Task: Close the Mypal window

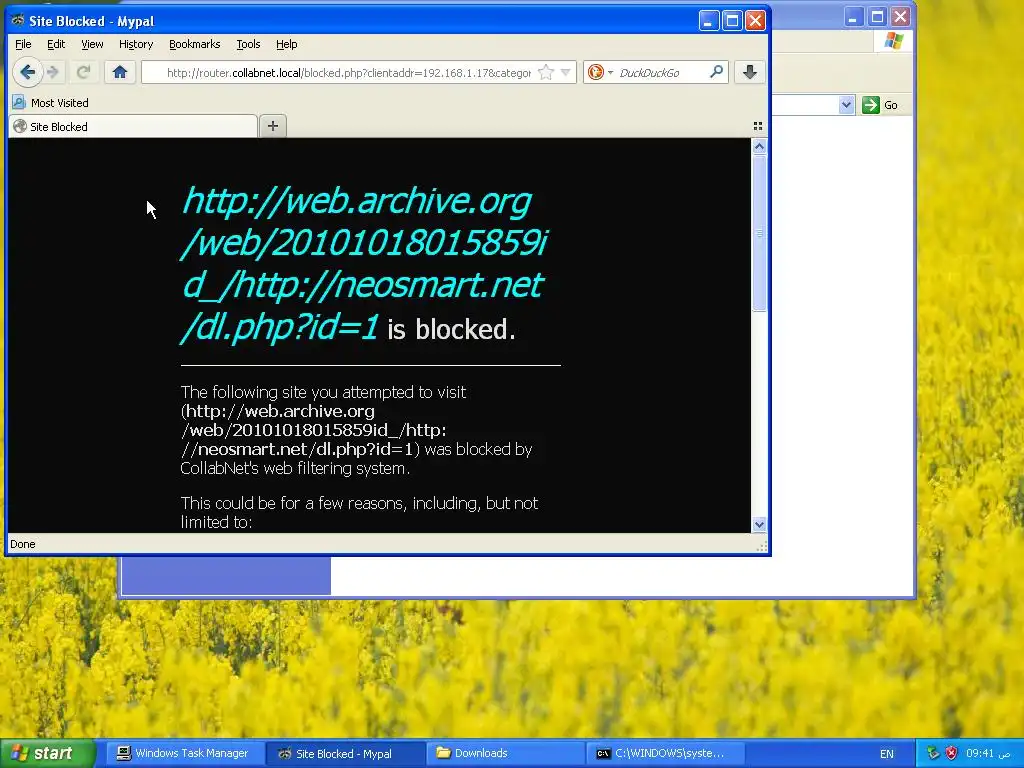Action: click(x=756, y=20)
